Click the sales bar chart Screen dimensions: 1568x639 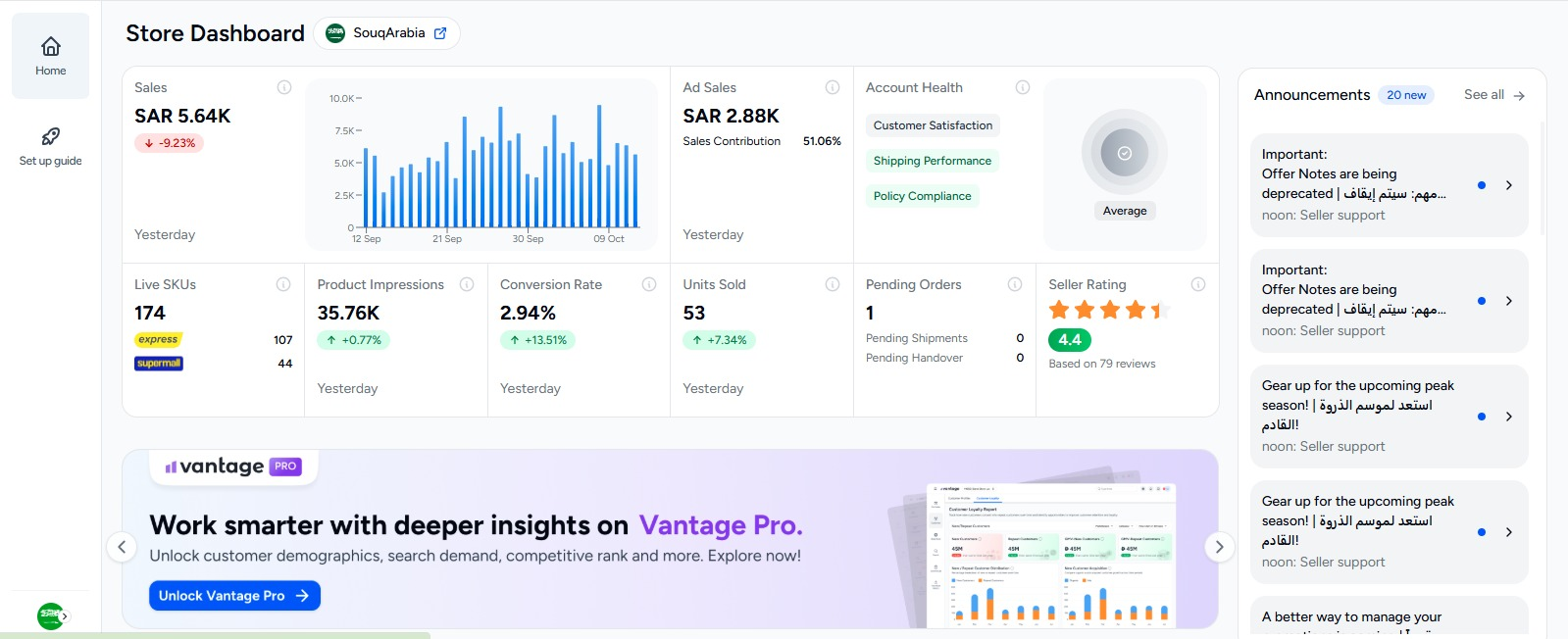pyautogui.click(x=481, y=165)
